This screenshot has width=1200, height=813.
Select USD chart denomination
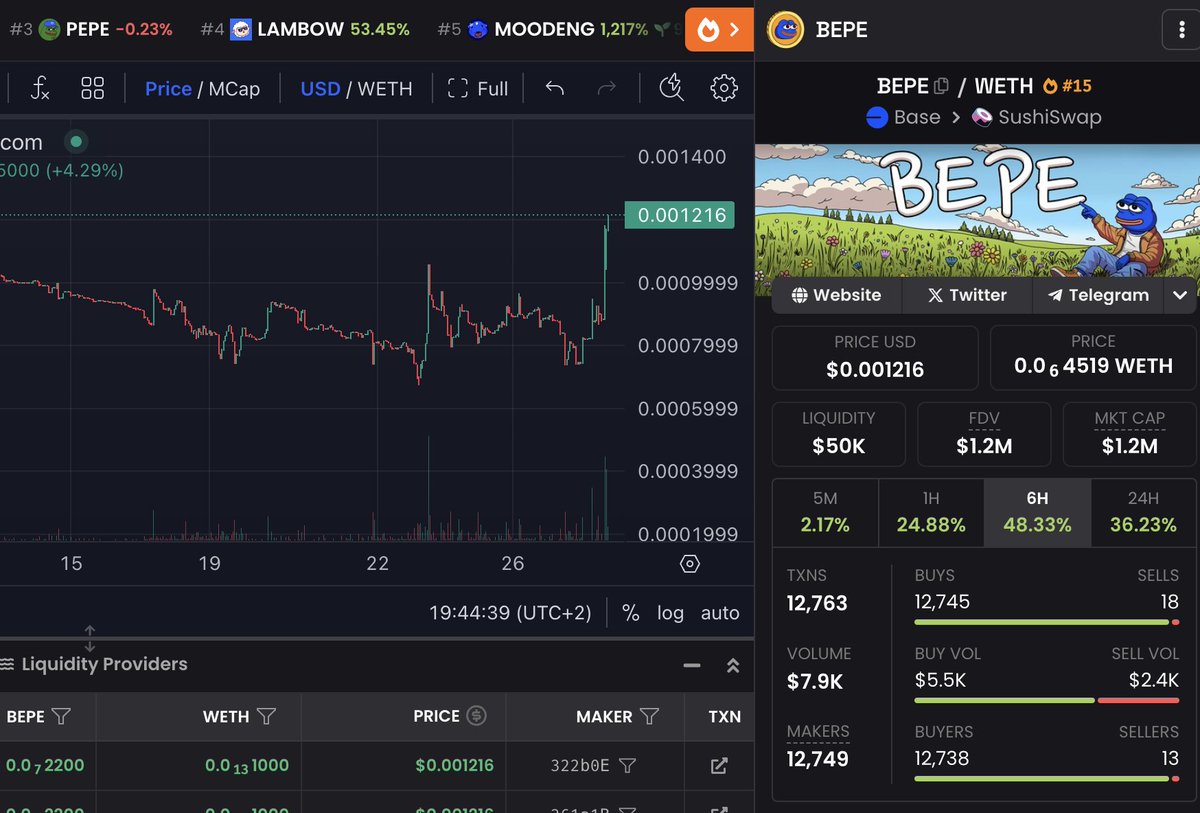point(320,88)
